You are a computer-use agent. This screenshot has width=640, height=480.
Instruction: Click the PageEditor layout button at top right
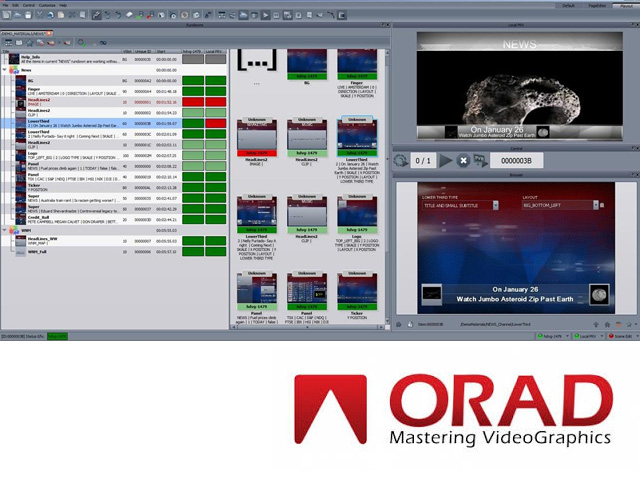[597, 6]
